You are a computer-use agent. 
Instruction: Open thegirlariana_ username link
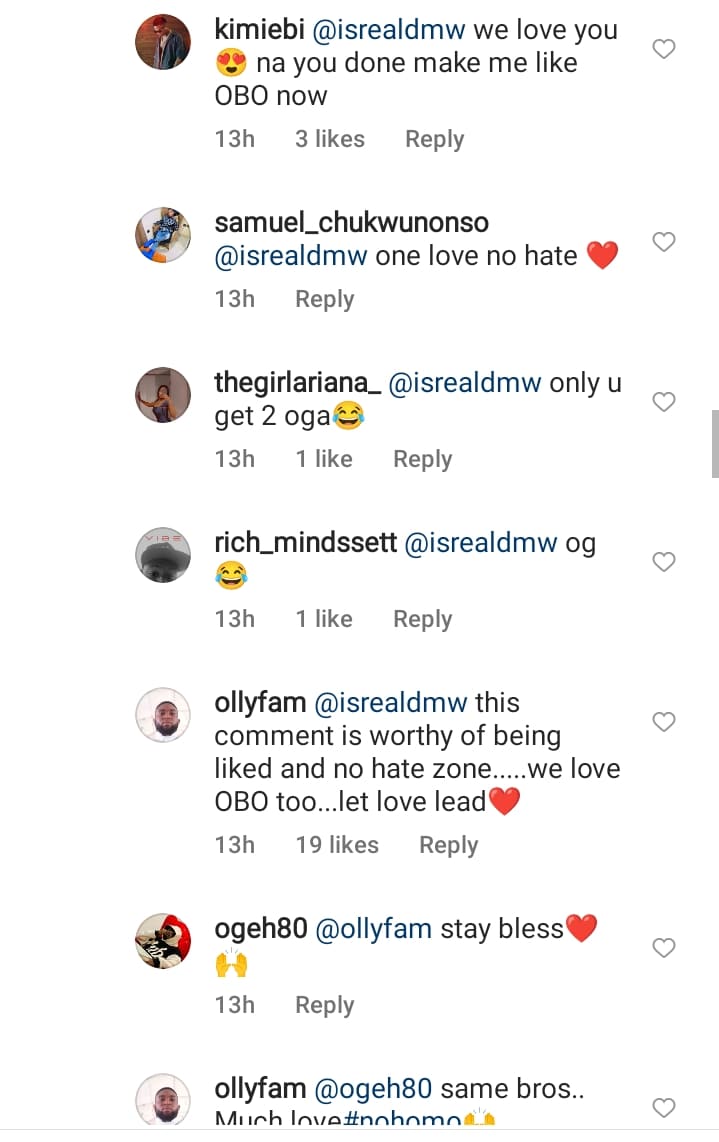297,383
